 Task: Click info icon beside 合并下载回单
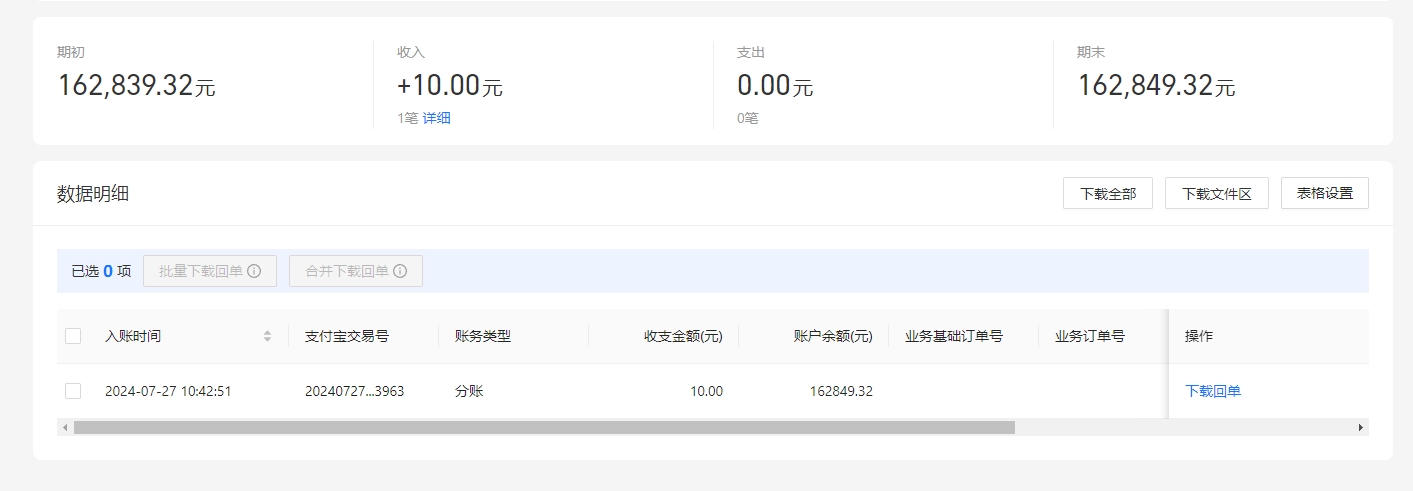pyautogui.click(x=400, y=271)
